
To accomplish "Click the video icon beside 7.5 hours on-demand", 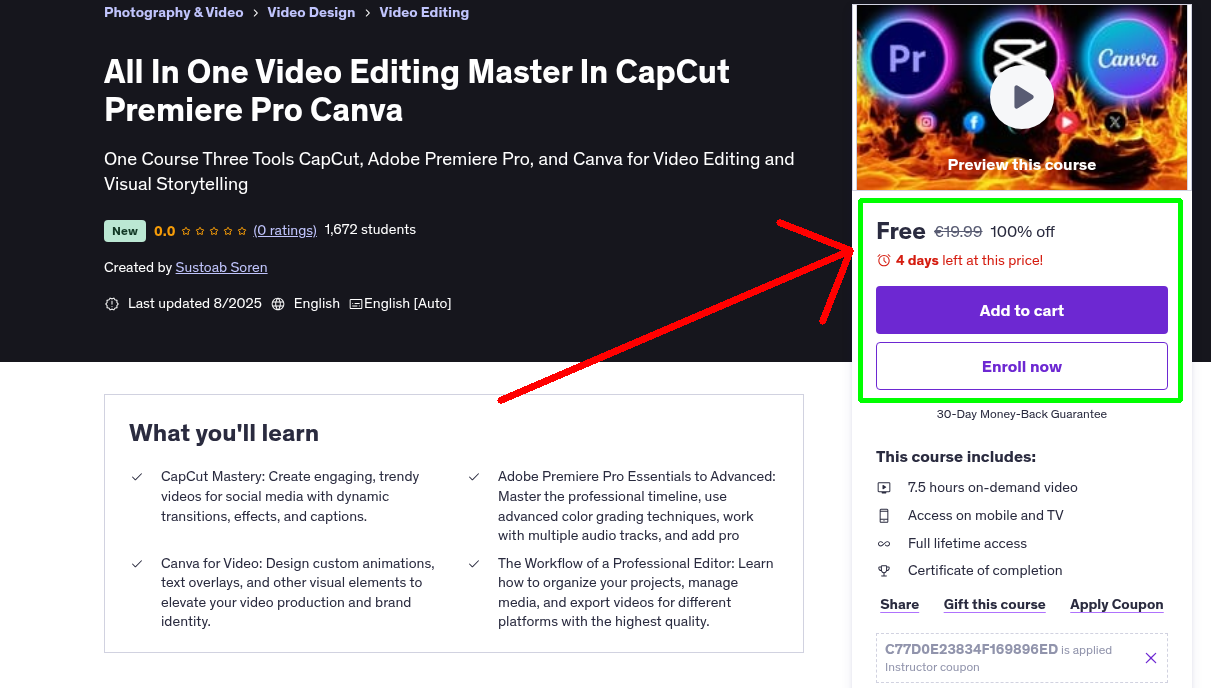I will click(x=884, y=488).
